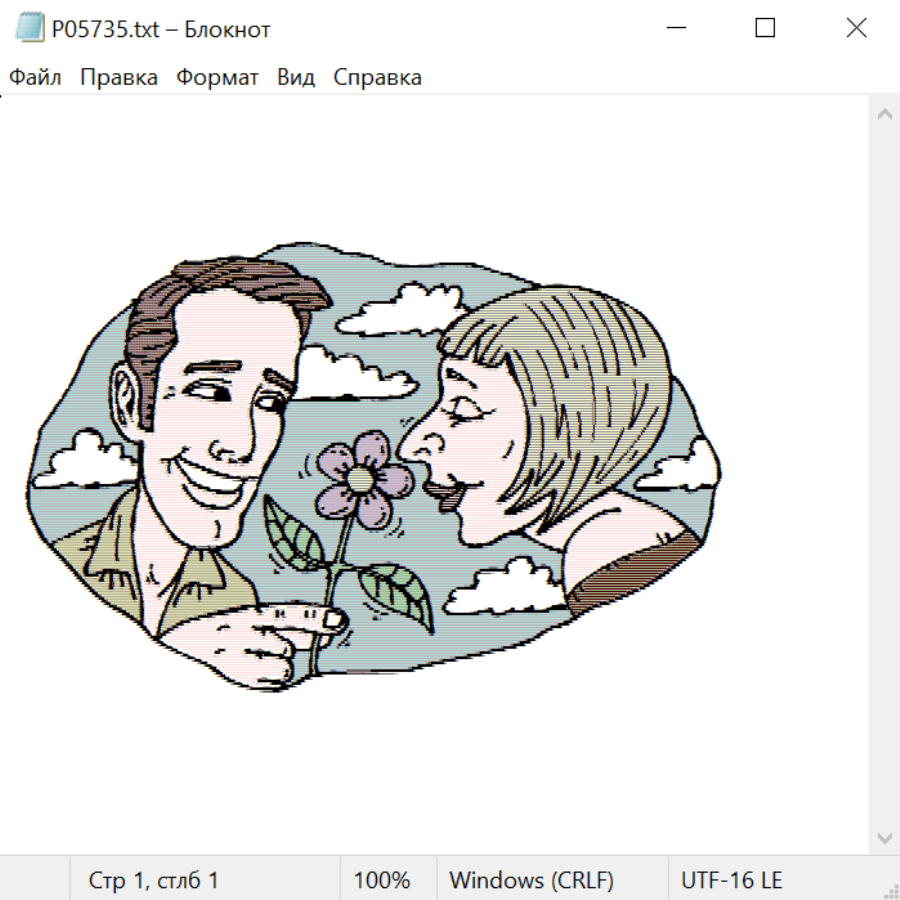Close the P05735.txt Notepad window
900x900 pixels.
856,29
